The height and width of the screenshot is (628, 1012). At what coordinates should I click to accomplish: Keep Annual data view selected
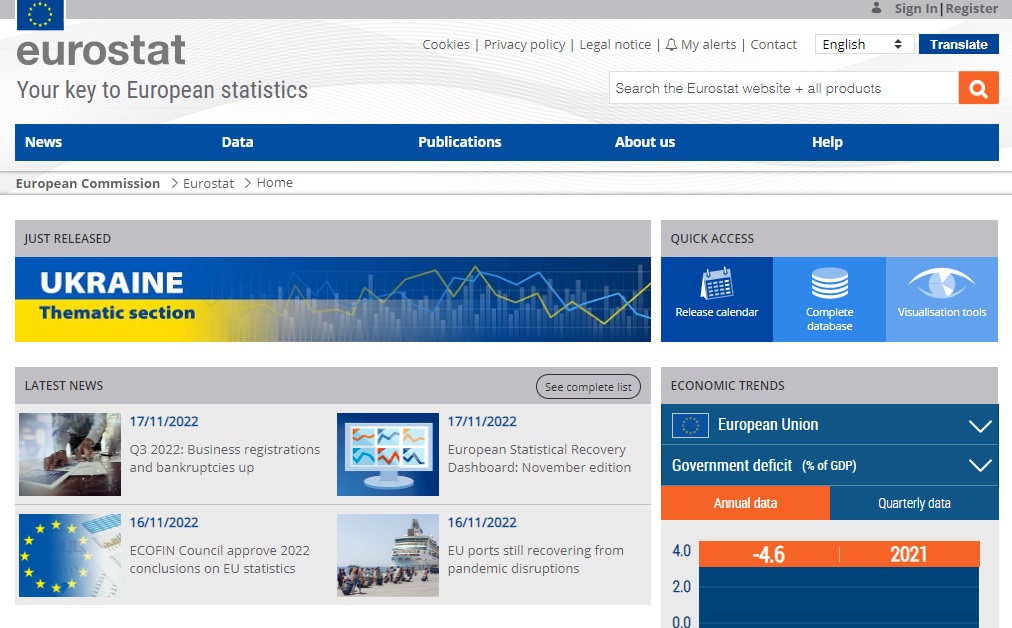pos(745,503)
